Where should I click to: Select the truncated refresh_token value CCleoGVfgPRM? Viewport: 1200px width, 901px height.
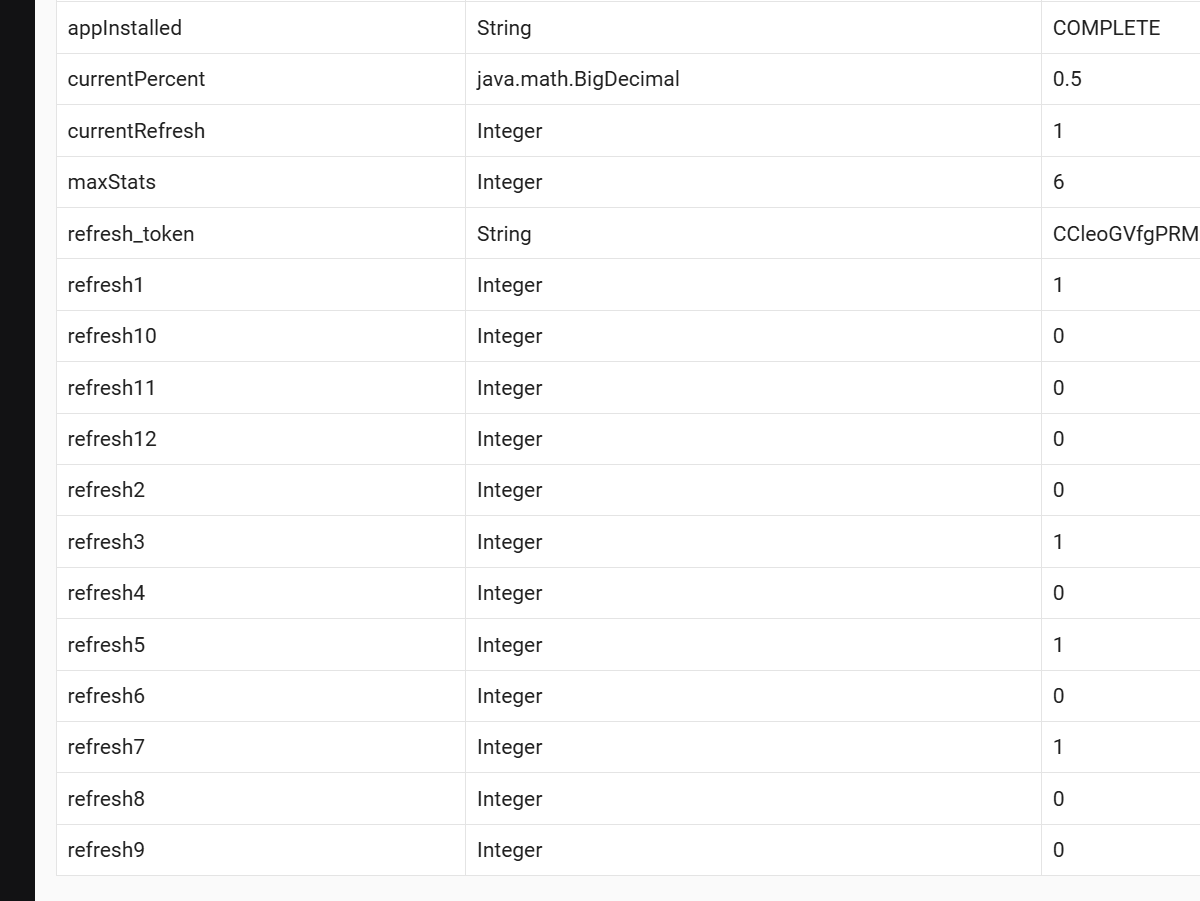1126,234
